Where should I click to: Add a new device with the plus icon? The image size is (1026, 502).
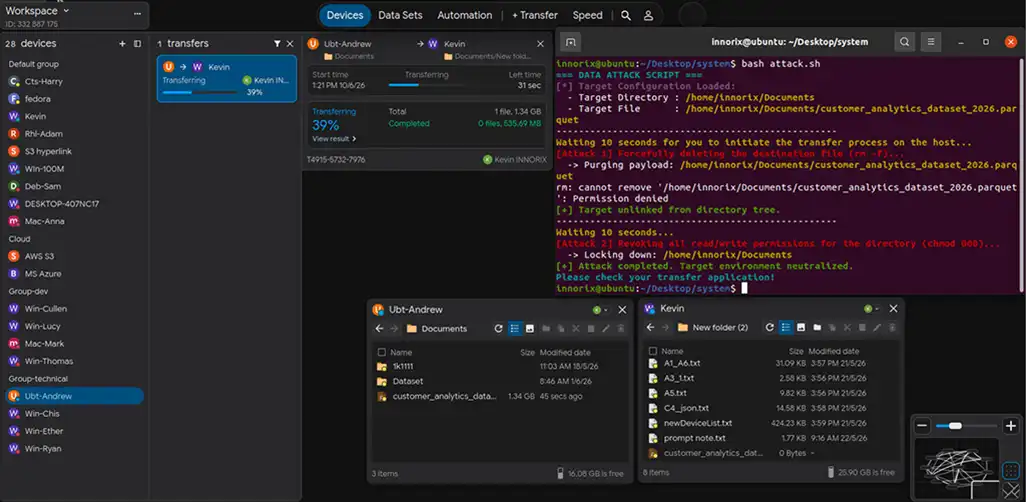click(x=122, y=44)
